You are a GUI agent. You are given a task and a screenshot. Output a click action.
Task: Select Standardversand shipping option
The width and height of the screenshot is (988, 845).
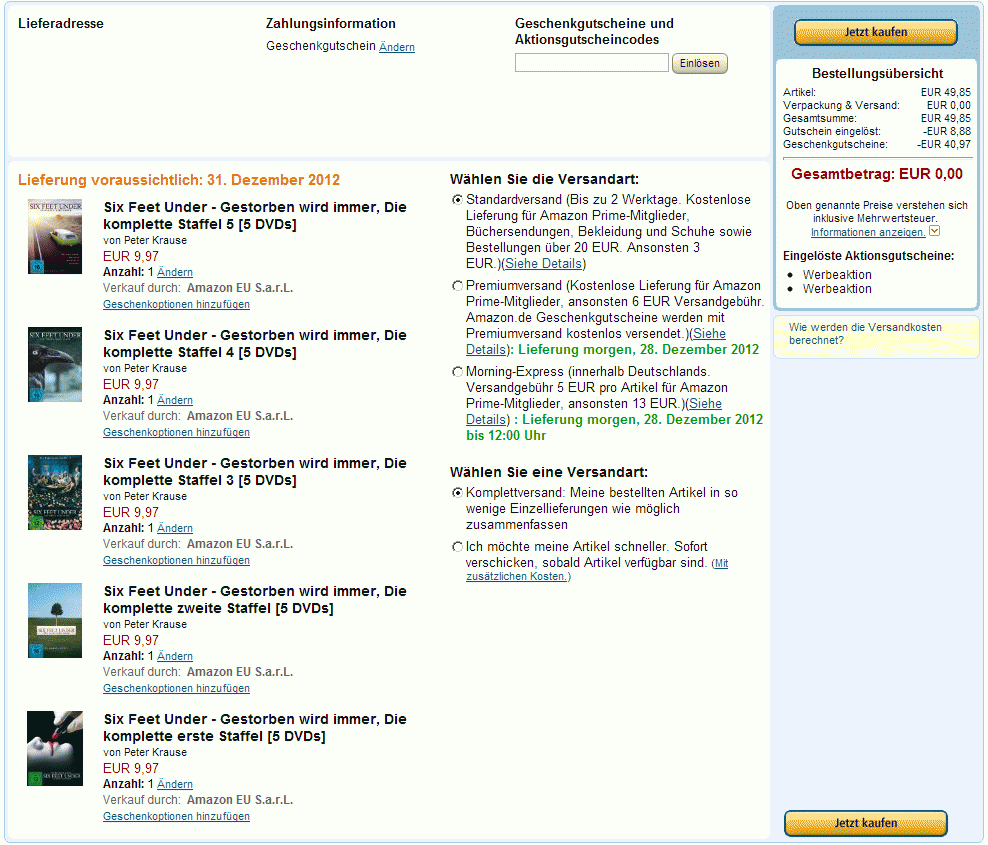(457, 200)
